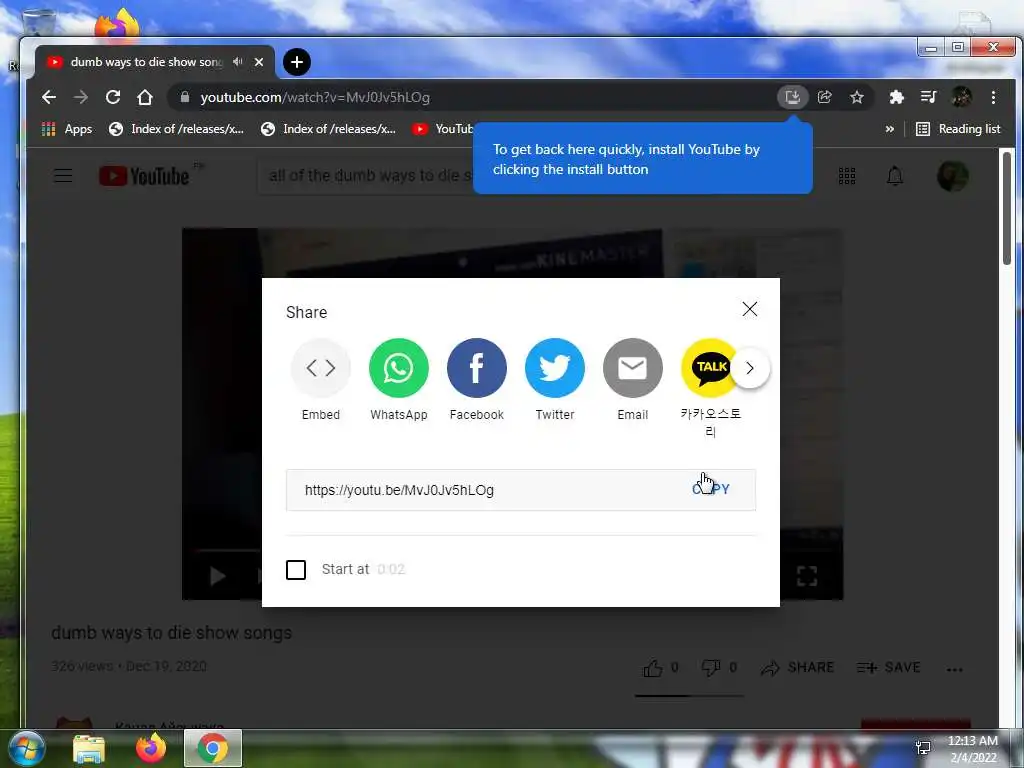
Task: Reload the YouTube page
Action: (x=113, y=97)
